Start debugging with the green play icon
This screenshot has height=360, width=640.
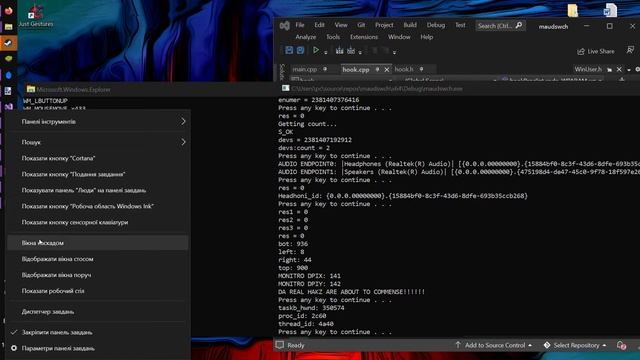[316, 50]
